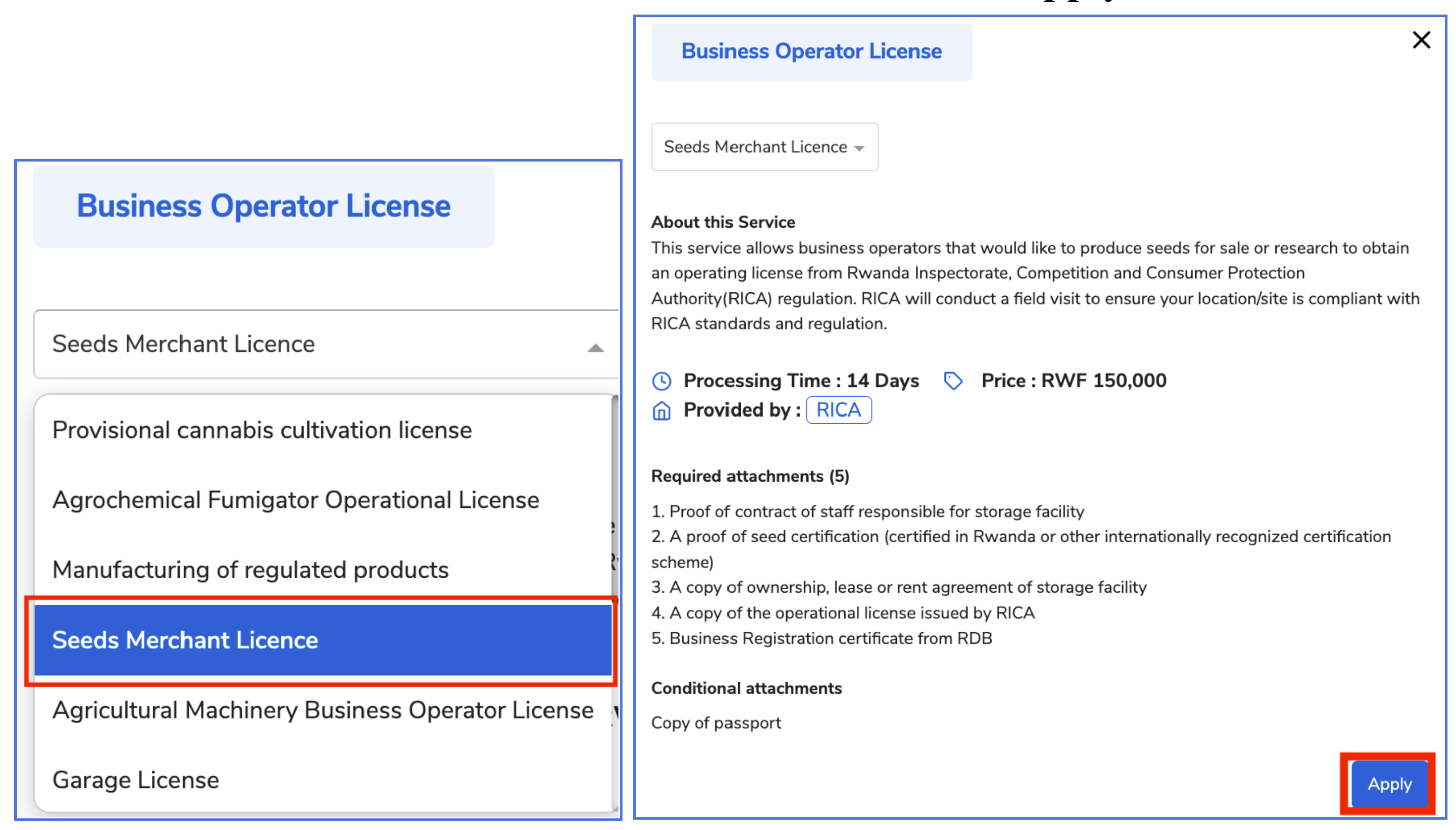Image resolution: width=1456 pixels, height=830 pixels.
Task: Collapse the open license list using up arrow
Action: pyautogui.click(x=595, y=348)
